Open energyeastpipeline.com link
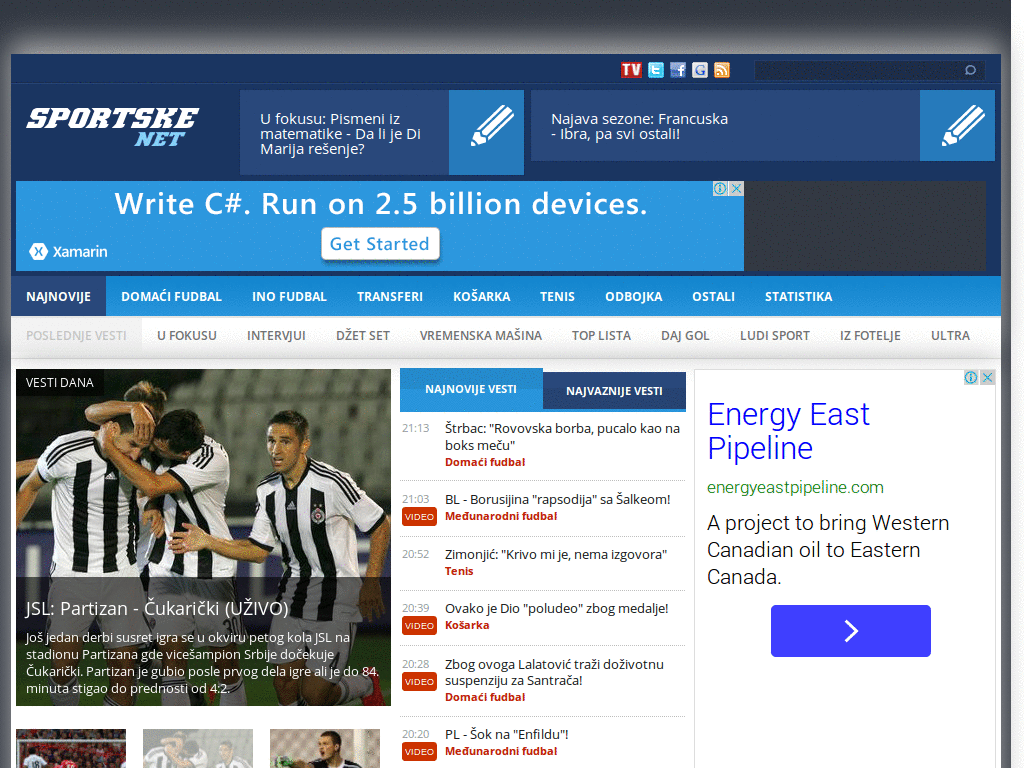 (x=795, y=487)
